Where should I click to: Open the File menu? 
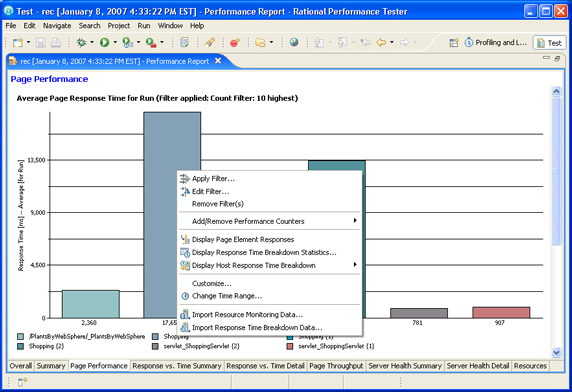(x=11, y=26)
